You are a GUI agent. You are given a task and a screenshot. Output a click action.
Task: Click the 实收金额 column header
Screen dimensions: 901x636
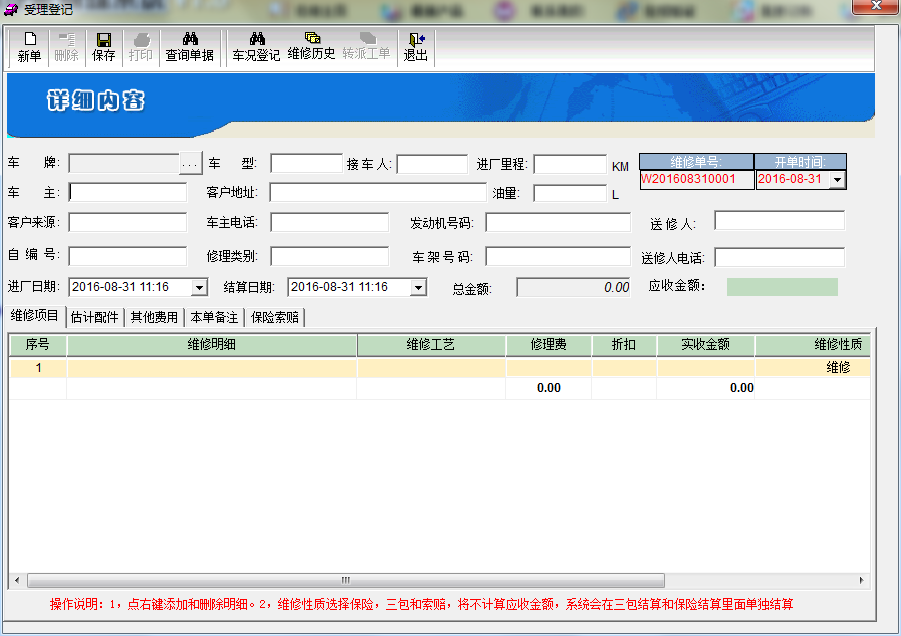click(x=706, y=345)
